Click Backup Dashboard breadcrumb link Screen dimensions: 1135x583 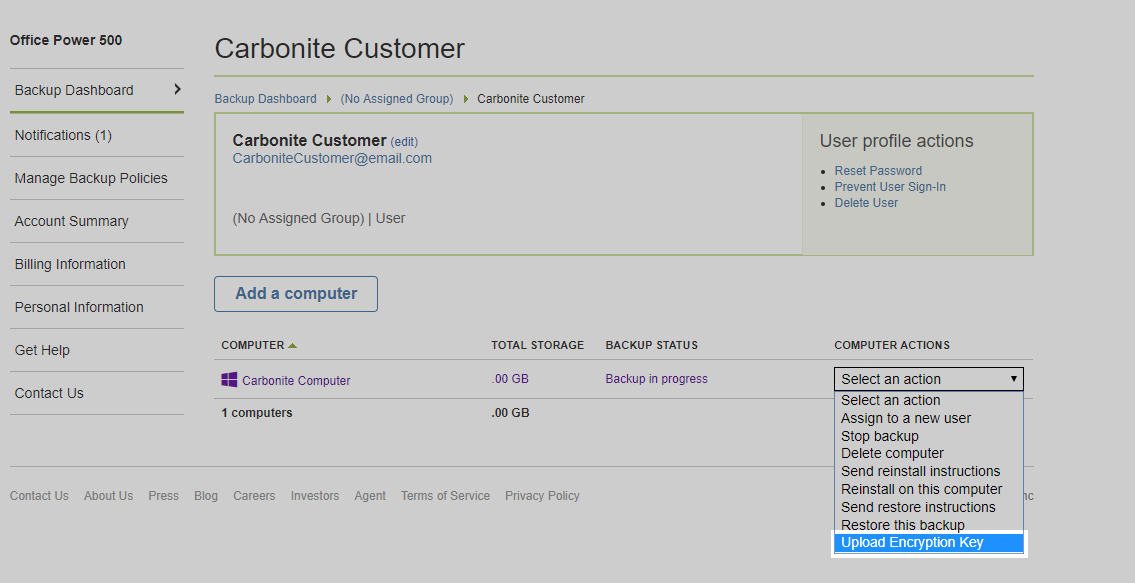click(265, 99)
